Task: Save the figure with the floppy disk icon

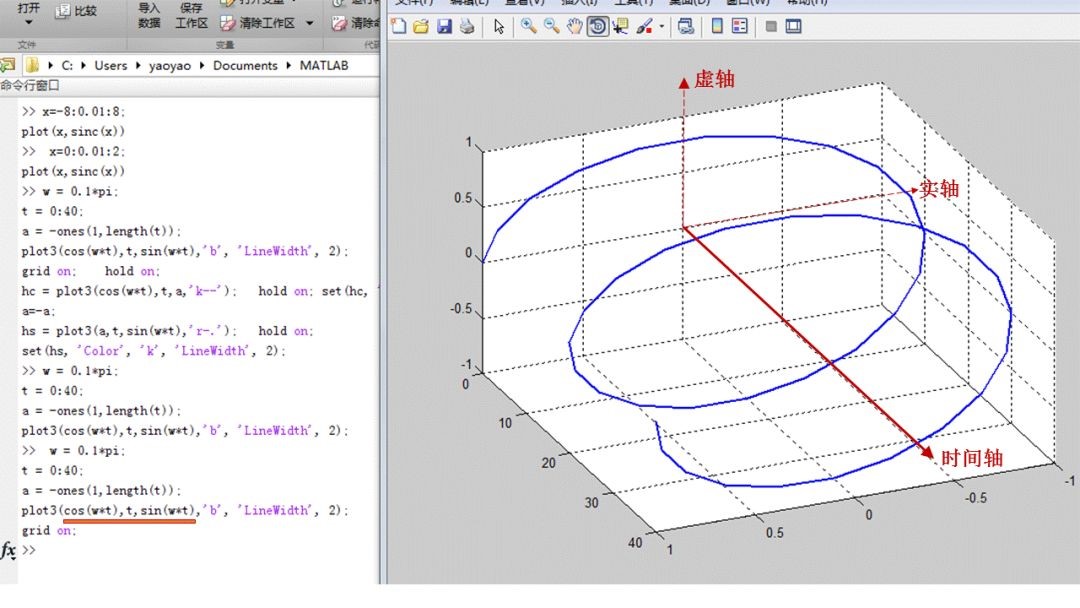Action: [x=444, y=27]
